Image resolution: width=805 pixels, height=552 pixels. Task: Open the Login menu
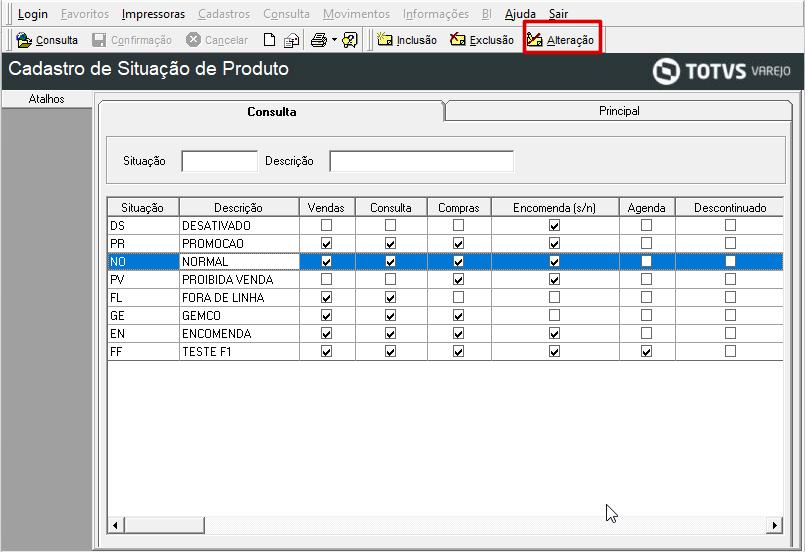[32, 14]
